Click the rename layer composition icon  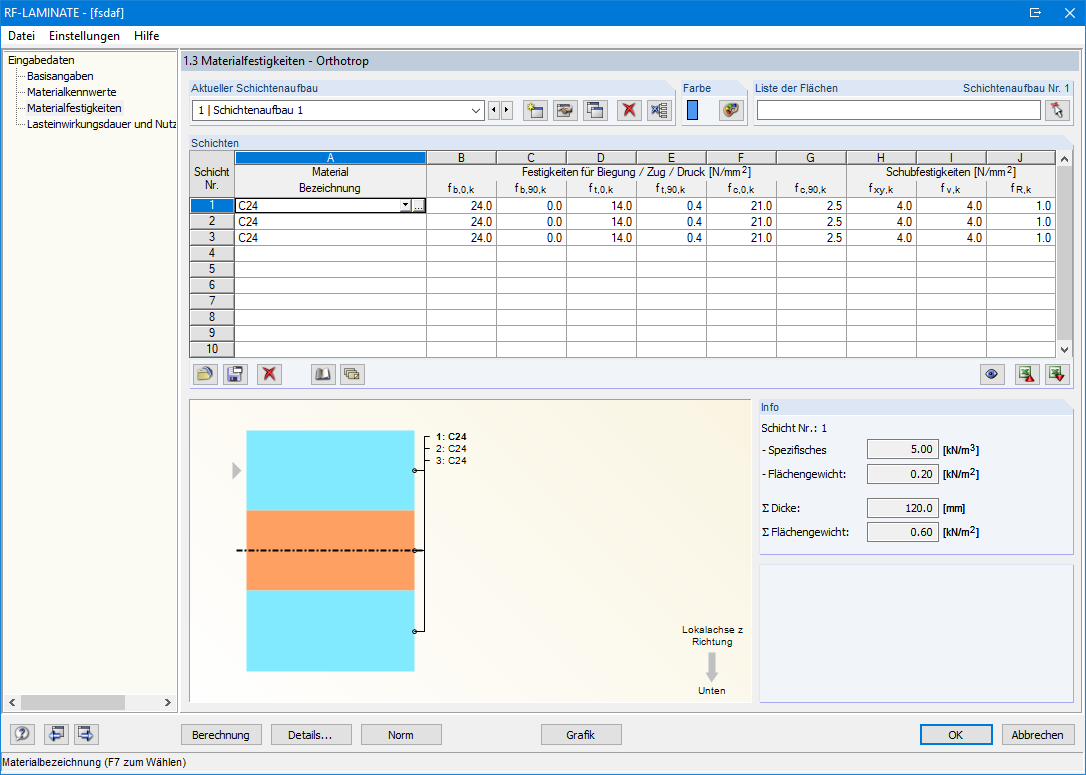[565, 110]
